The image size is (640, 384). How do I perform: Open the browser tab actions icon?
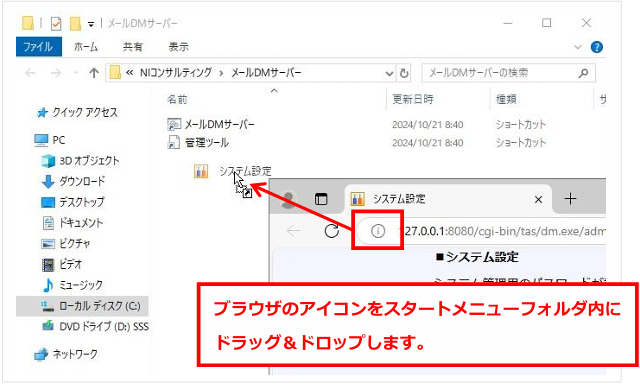click(x=321, y=199)
